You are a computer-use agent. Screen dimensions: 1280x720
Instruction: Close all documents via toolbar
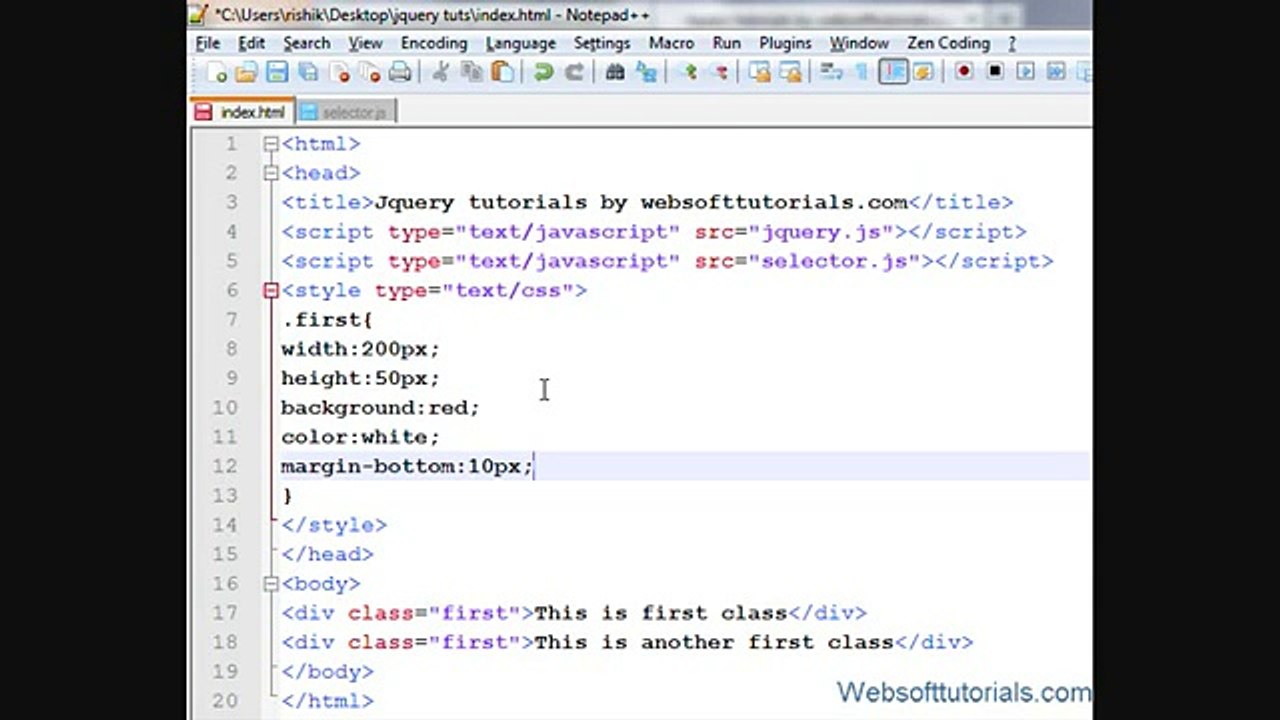click(370, 72)
